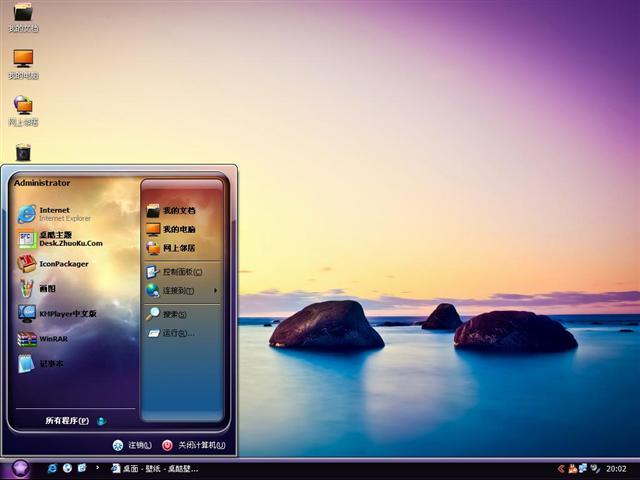Open 控制面板 (Control Panel) menu entry
The image size is (640, 480).
[x=181, y=272]
